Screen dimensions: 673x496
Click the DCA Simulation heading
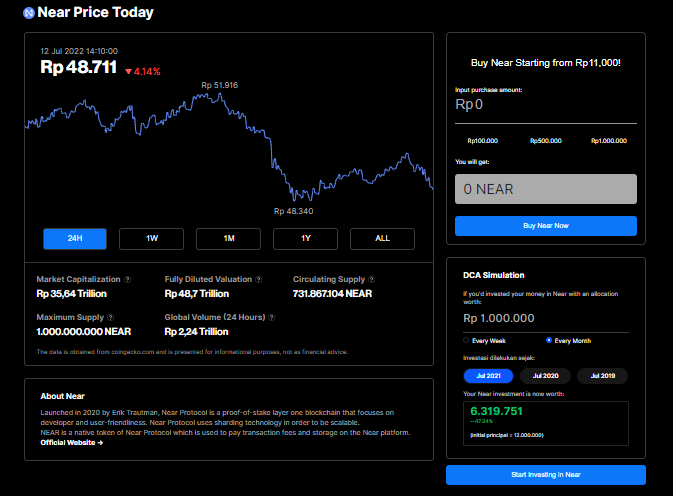[x=494, y=275]
